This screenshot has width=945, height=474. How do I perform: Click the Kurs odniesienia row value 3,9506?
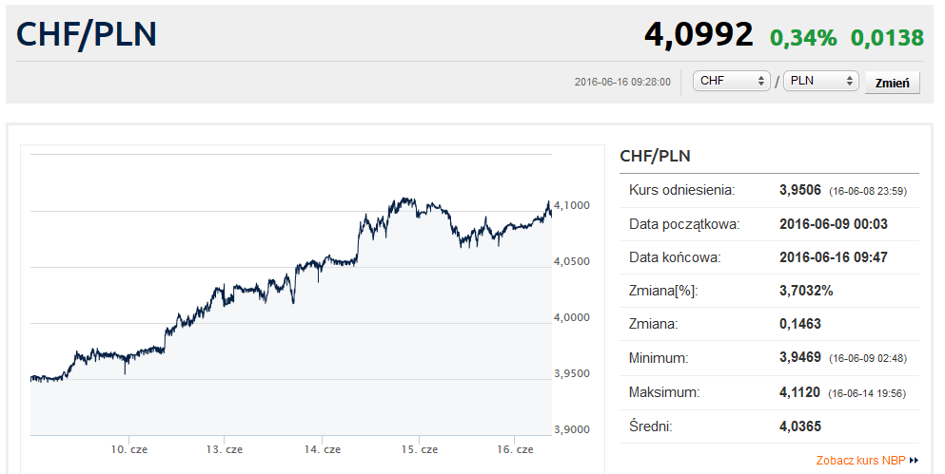(800, 190)
